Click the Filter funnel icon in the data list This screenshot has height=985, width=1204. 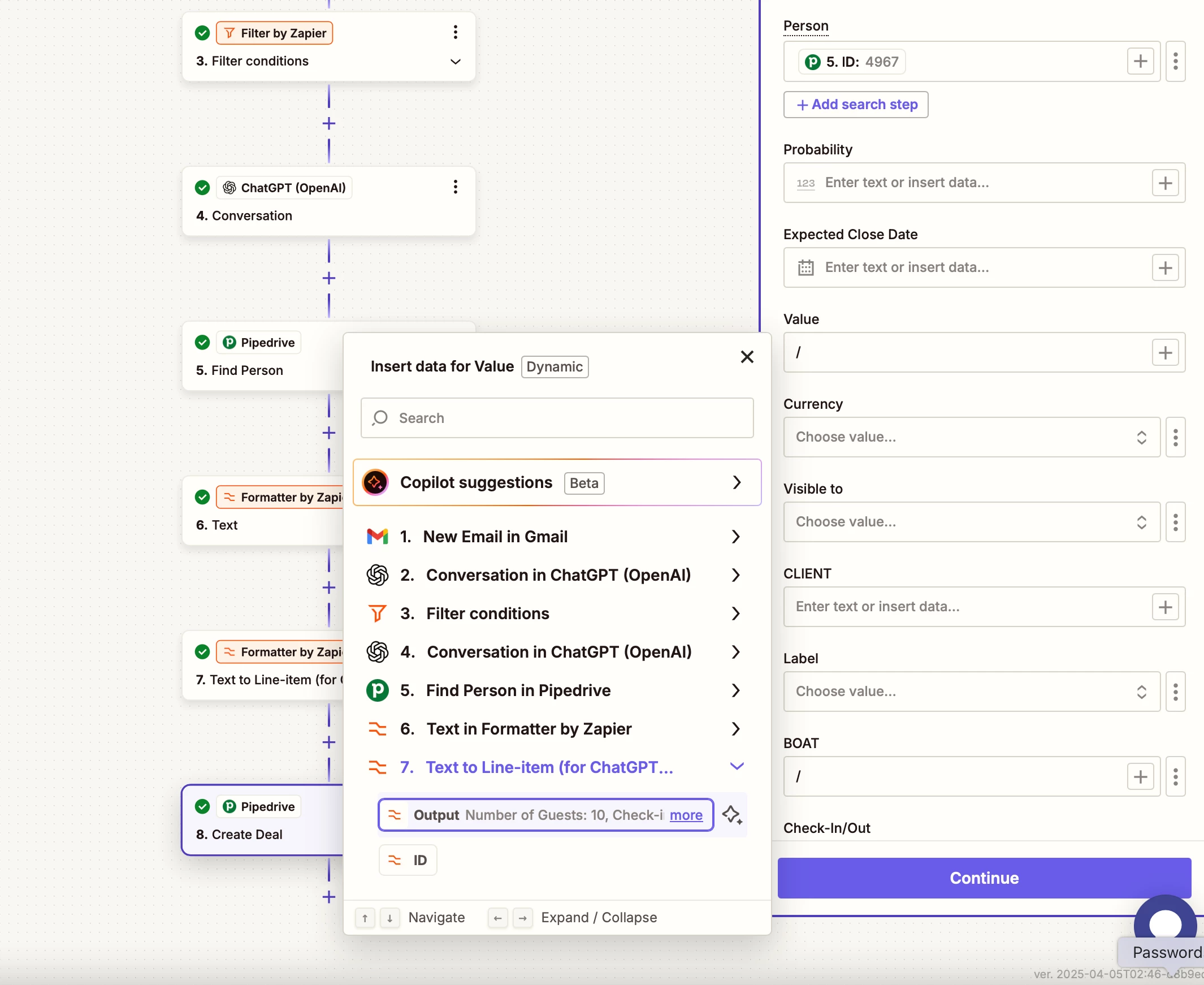tap(377, 614)
